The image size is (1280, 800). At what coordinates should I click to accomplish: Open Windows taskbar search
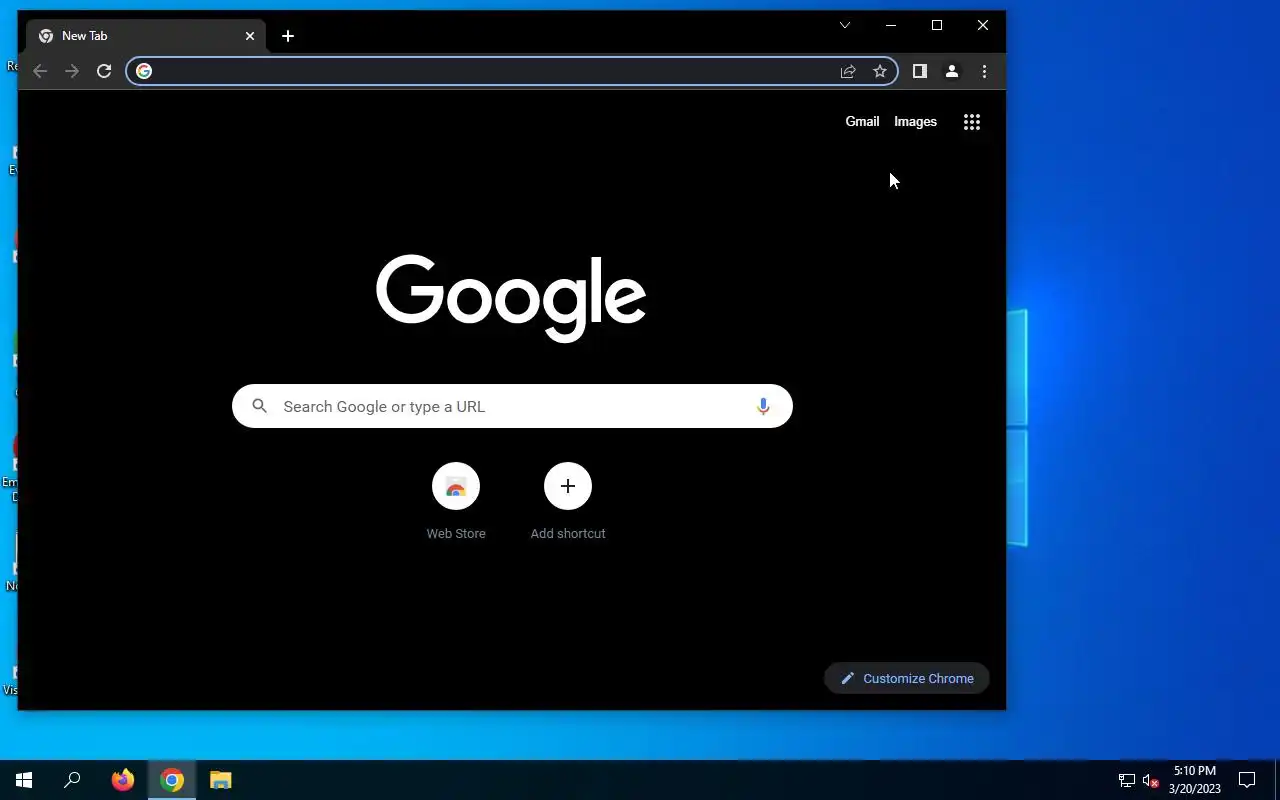[72, 780]
